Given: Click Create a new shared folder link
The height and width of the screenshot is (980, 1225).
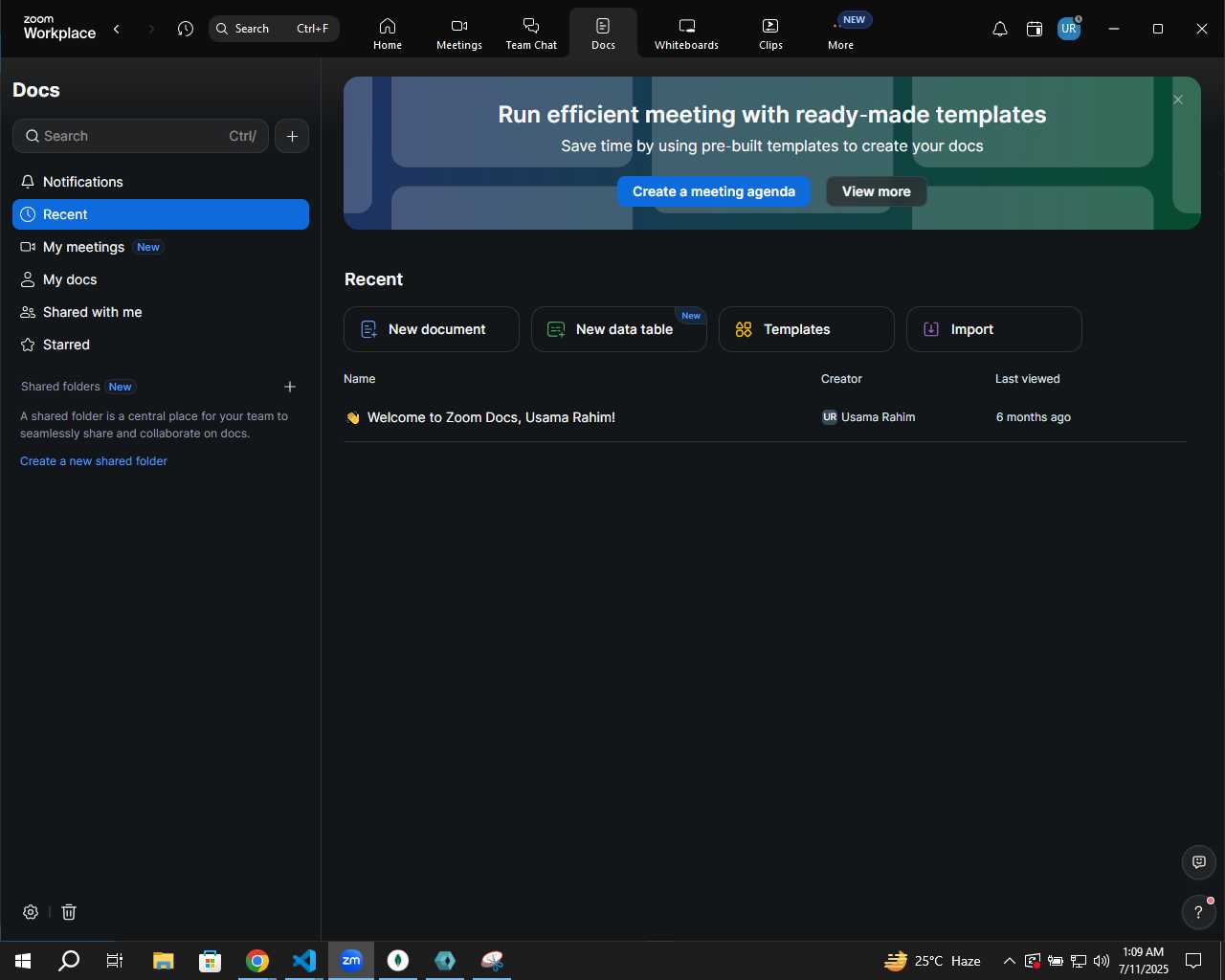Looking at the screenshot, I should (94, 461).
